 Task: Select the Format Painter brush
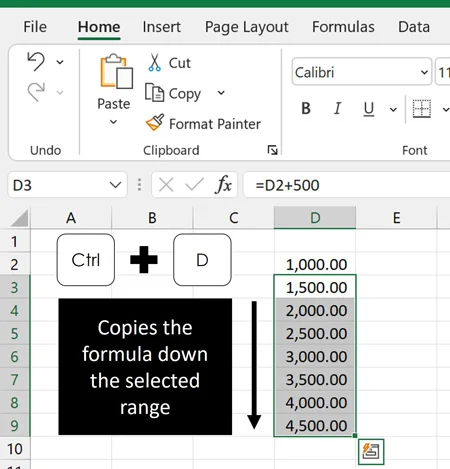point(155,122)
